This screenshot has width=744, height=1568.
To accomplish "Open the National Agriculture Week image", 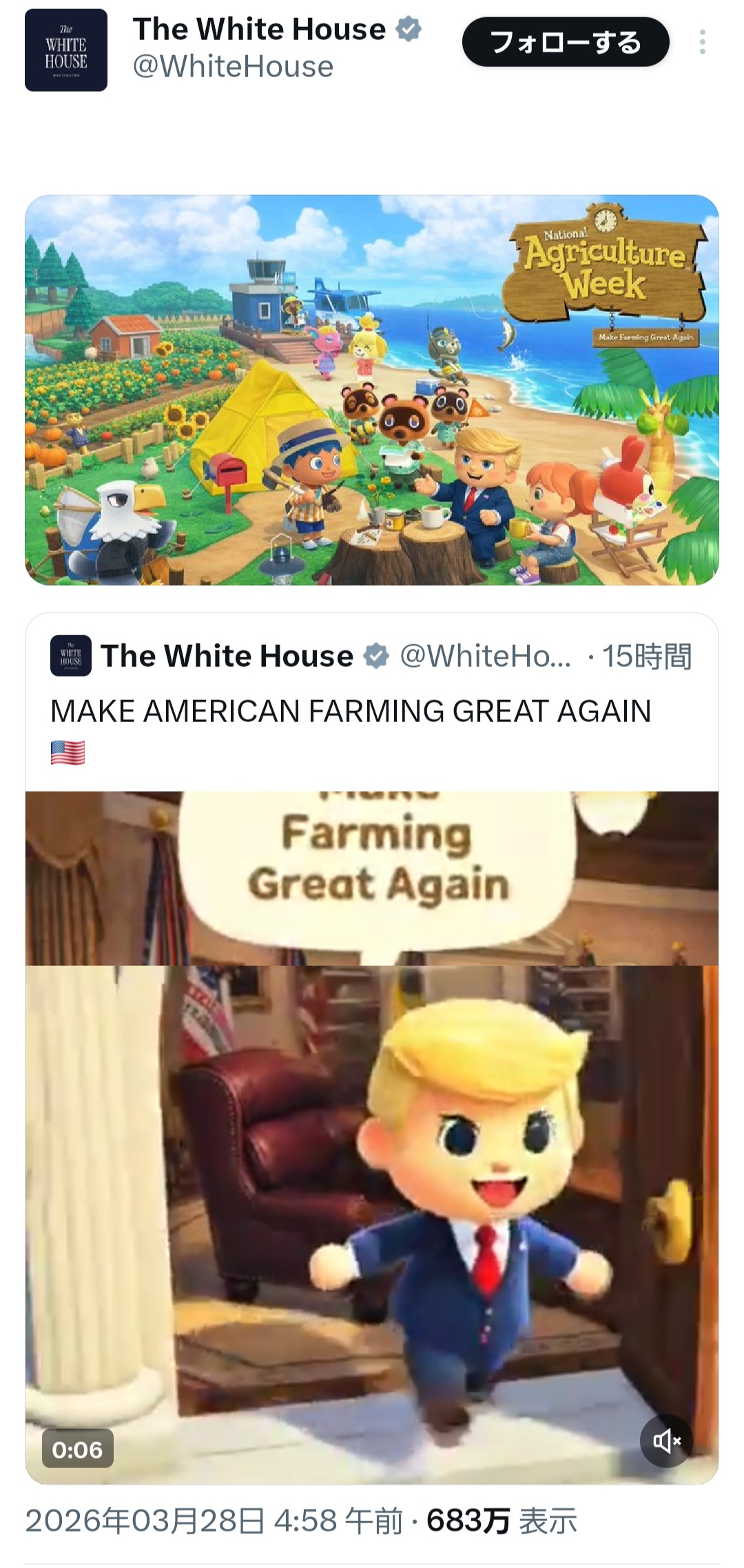I will [372, 390].
